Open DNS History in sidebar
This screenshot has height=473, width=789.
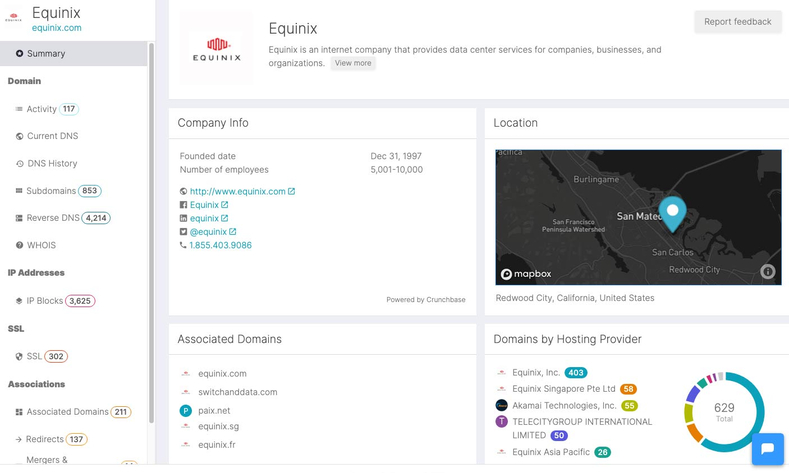[x=52, y=164]
